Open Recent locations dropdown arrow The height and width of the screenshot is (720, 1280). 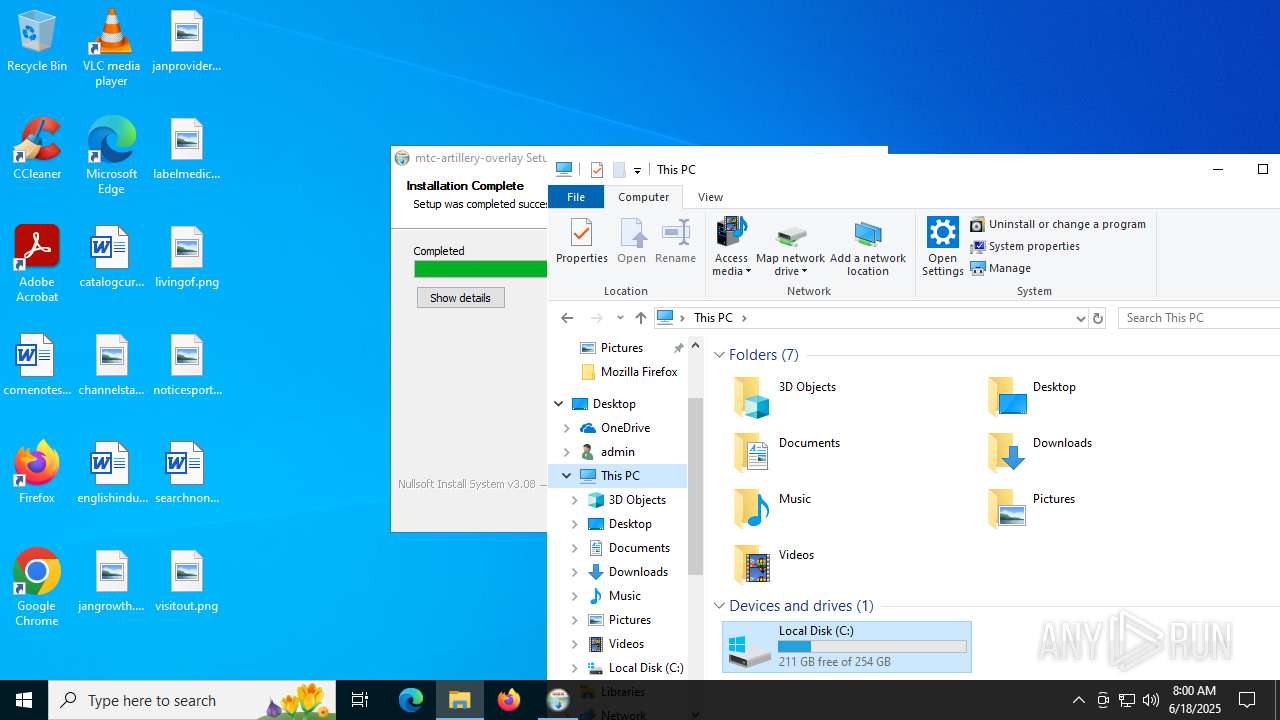(x=620, y=318)
